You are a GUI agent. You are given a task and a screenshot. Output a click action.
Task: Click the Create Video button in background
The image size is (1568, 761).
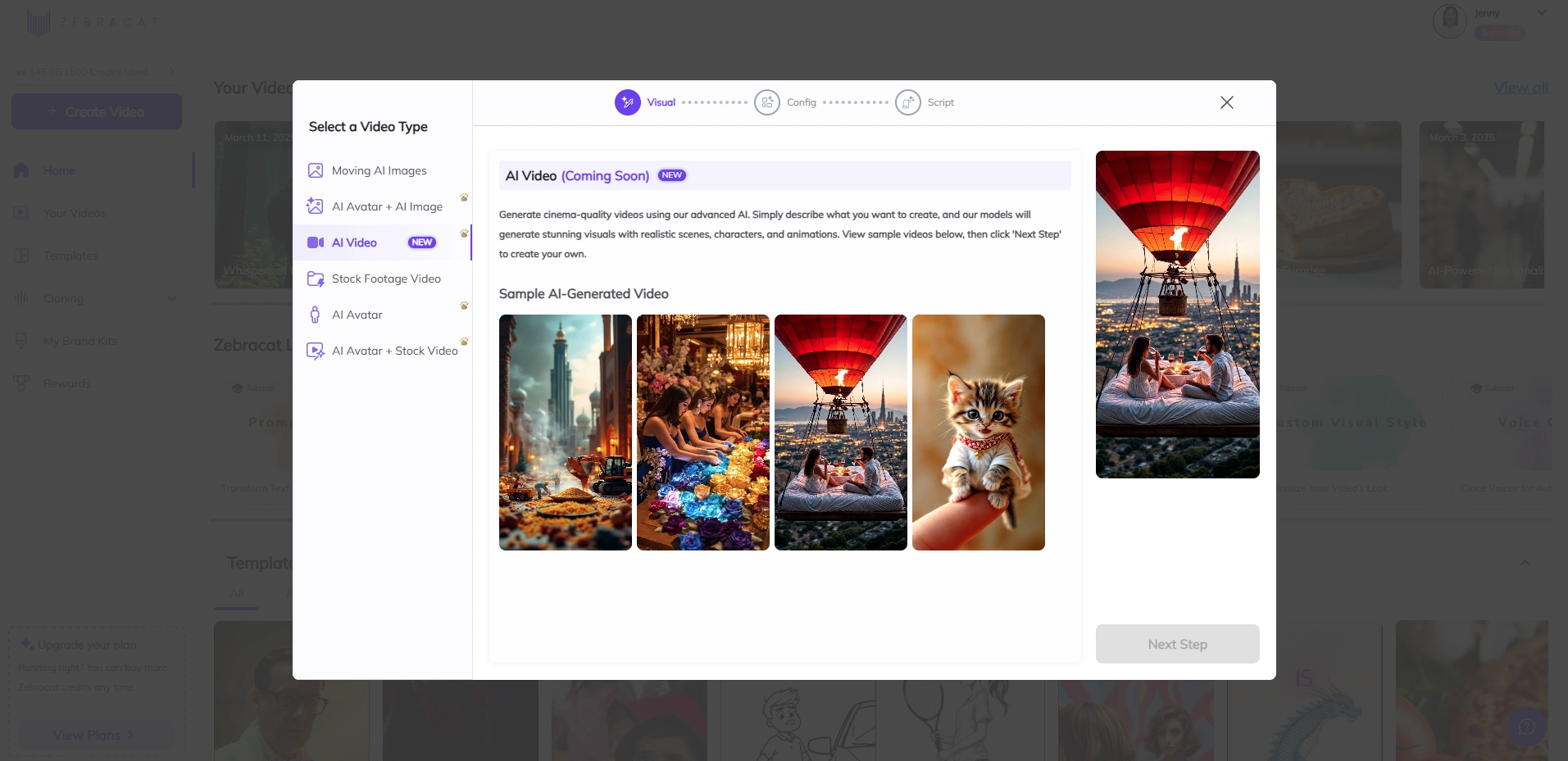click(97, 111)
